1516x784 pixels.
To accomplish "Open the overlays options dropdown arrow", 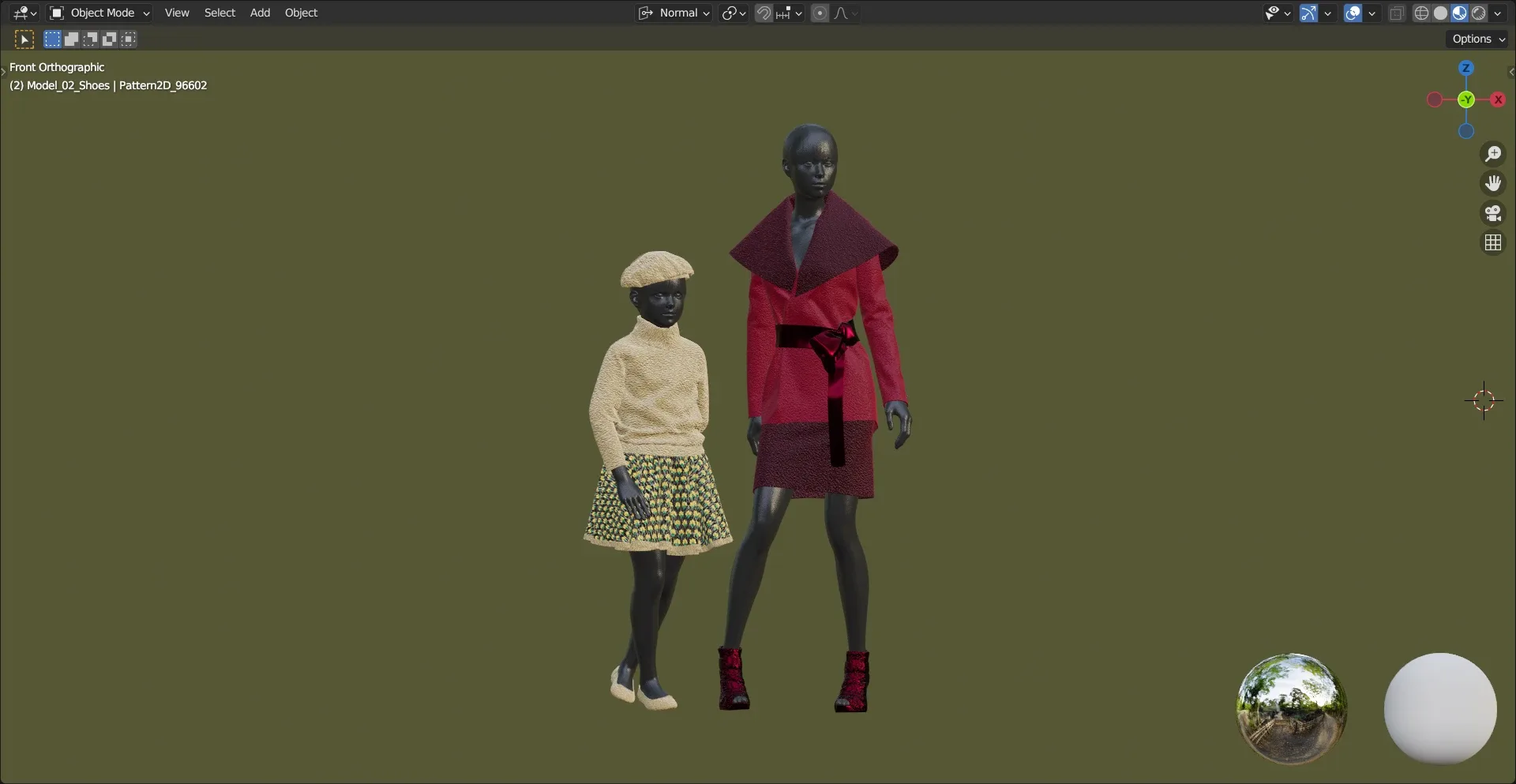I will point(1372,13).
